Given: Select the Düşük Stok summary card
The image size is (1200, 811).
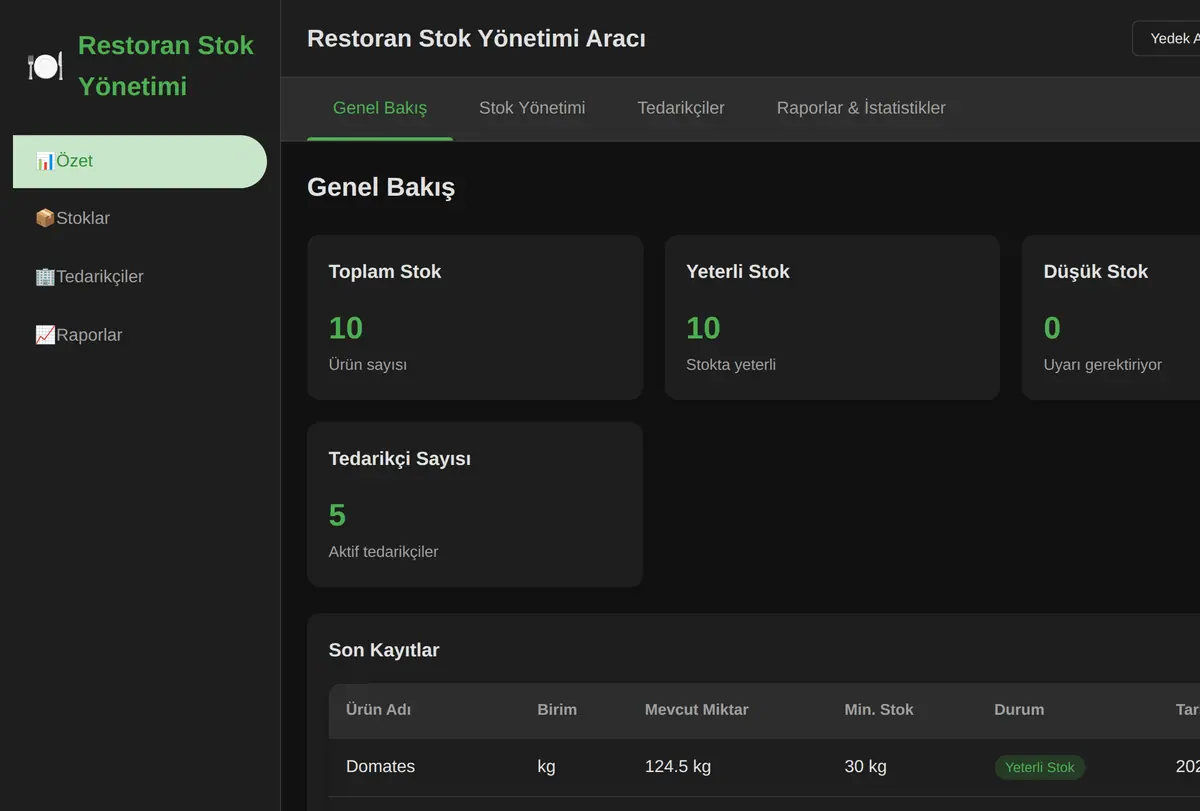Looking at the screenshot, I should tap(1111, 317).
